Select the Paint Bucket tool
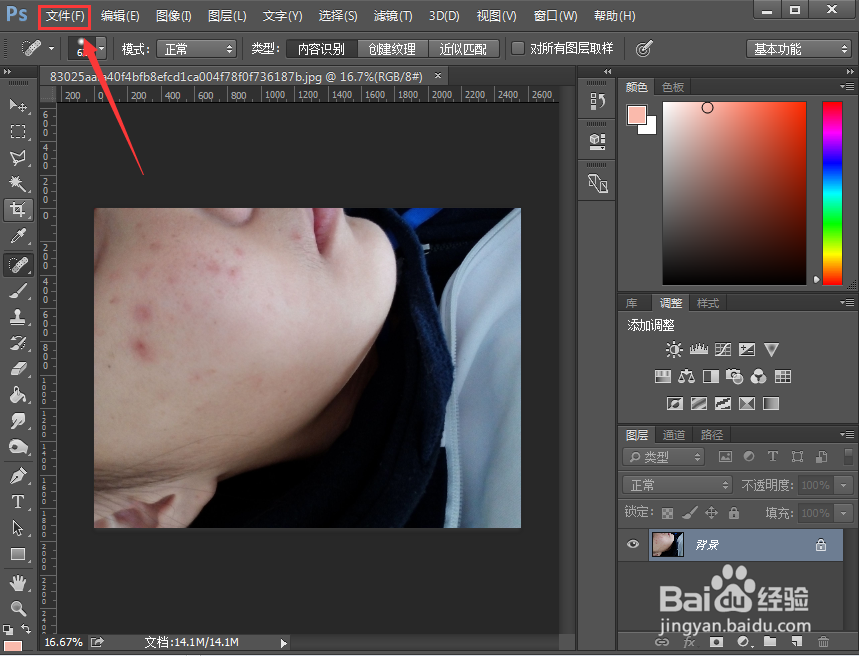Screen dimensions: 859x656 point(18,395)
